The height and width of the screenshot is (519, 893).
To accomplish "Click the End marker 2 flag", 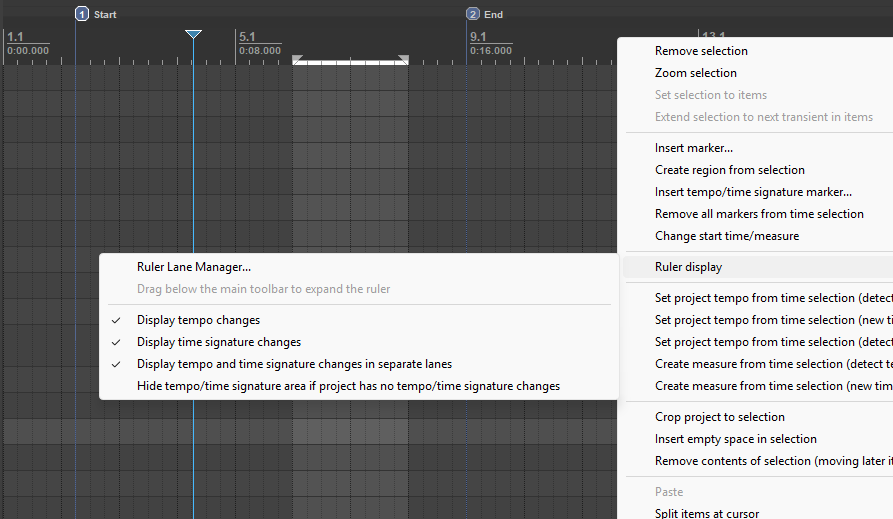I will pos(473,14).
